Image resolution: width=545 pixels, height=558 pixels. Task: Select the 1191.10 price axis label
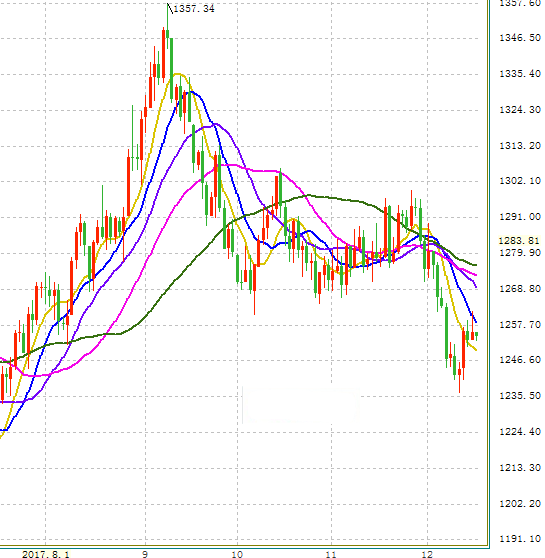click(520, 539)
